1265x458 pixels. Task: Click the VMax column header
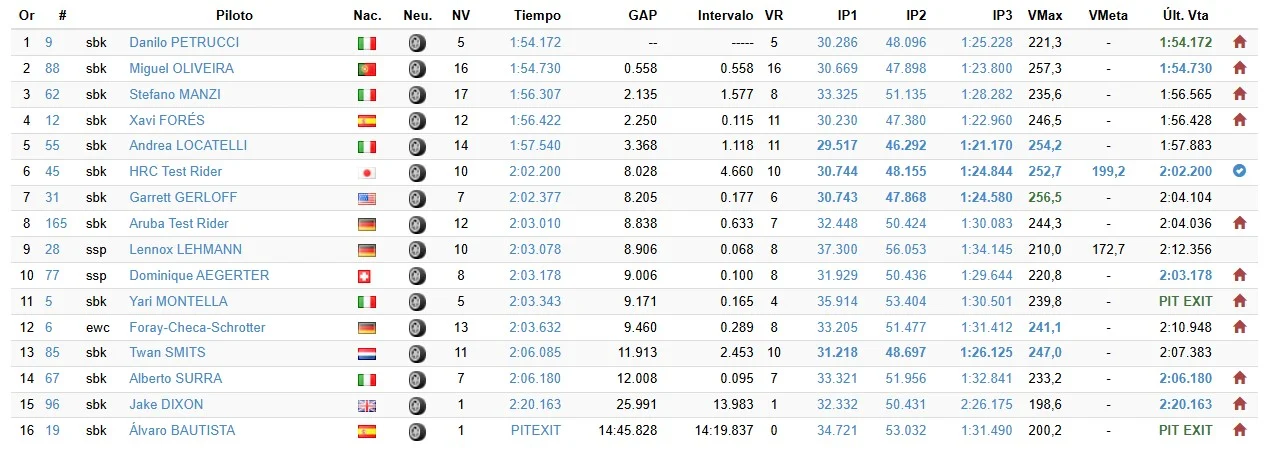1044,16
